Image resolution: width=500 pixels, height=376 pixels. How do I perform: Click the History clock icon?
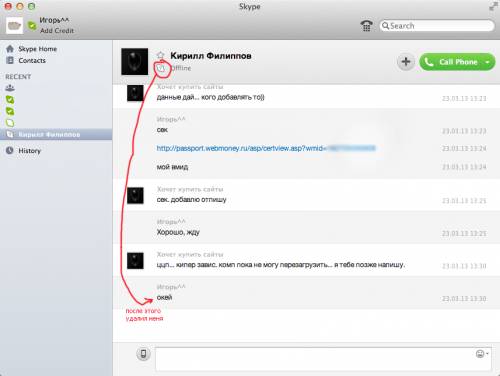(x=10, y=150)
